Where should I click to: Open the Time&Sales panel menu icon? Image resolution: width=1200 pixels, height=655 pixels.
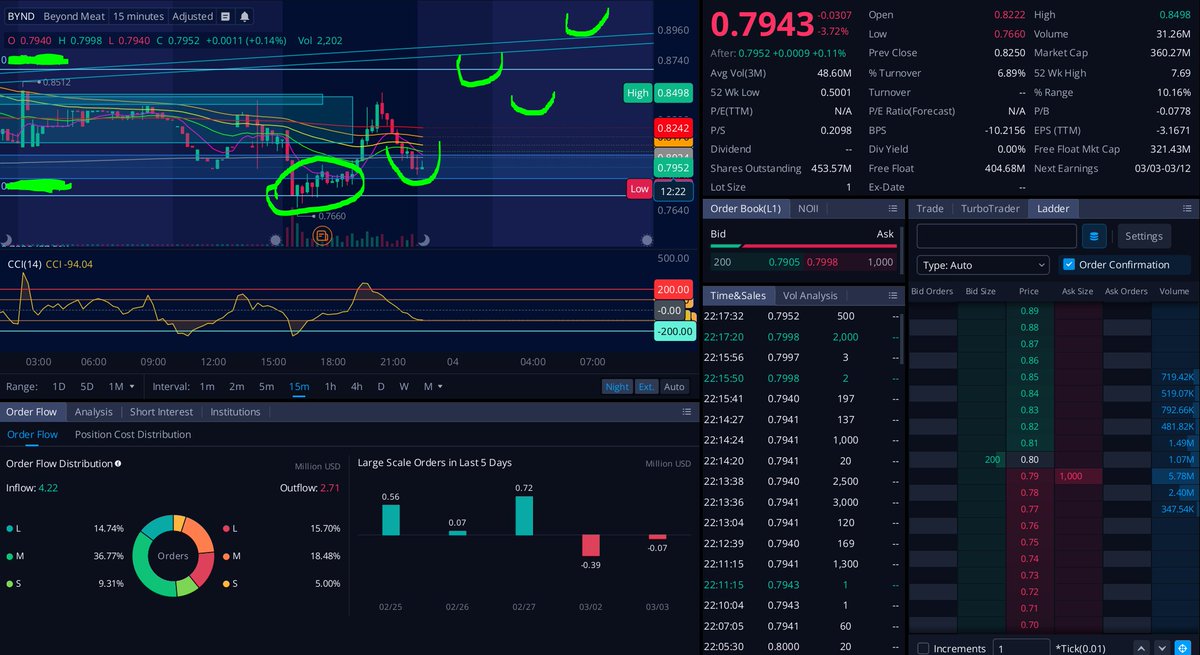coord(892,295)
